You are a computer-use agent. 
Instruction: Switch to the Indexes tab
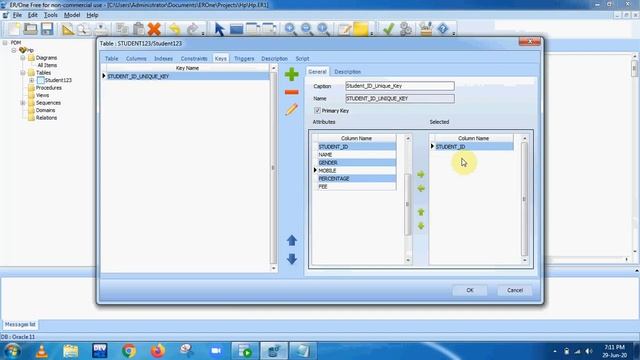pyautogui.click(x=163, y=59)
